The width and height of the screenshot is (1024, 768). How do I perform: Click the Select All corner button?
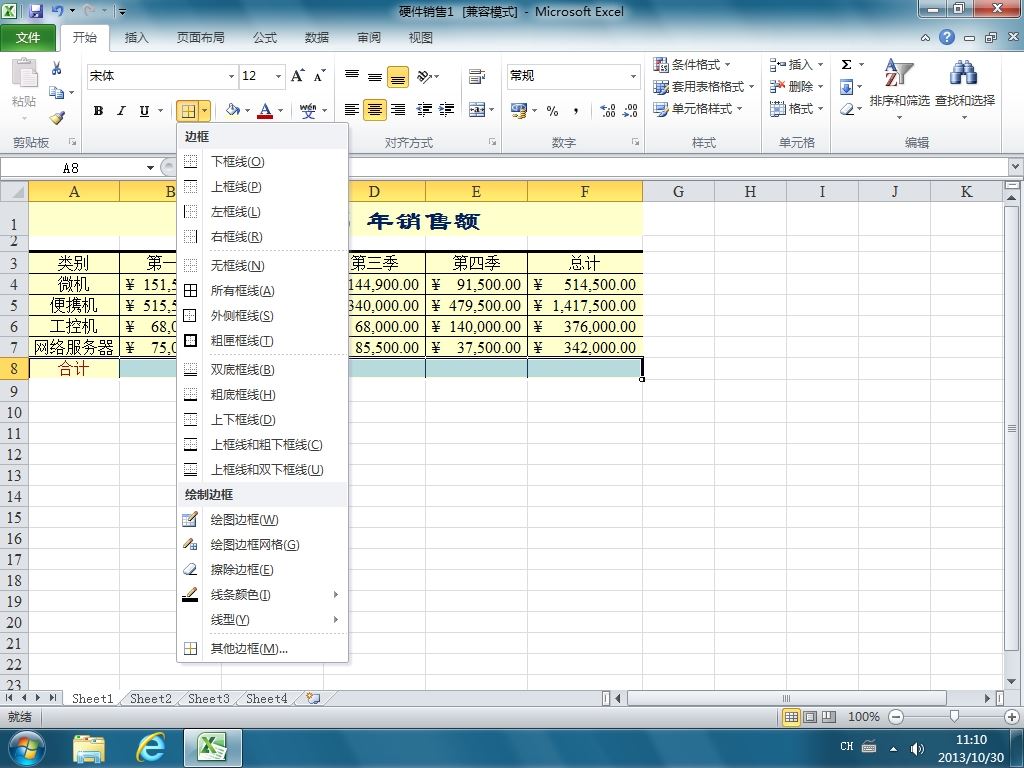14,191
